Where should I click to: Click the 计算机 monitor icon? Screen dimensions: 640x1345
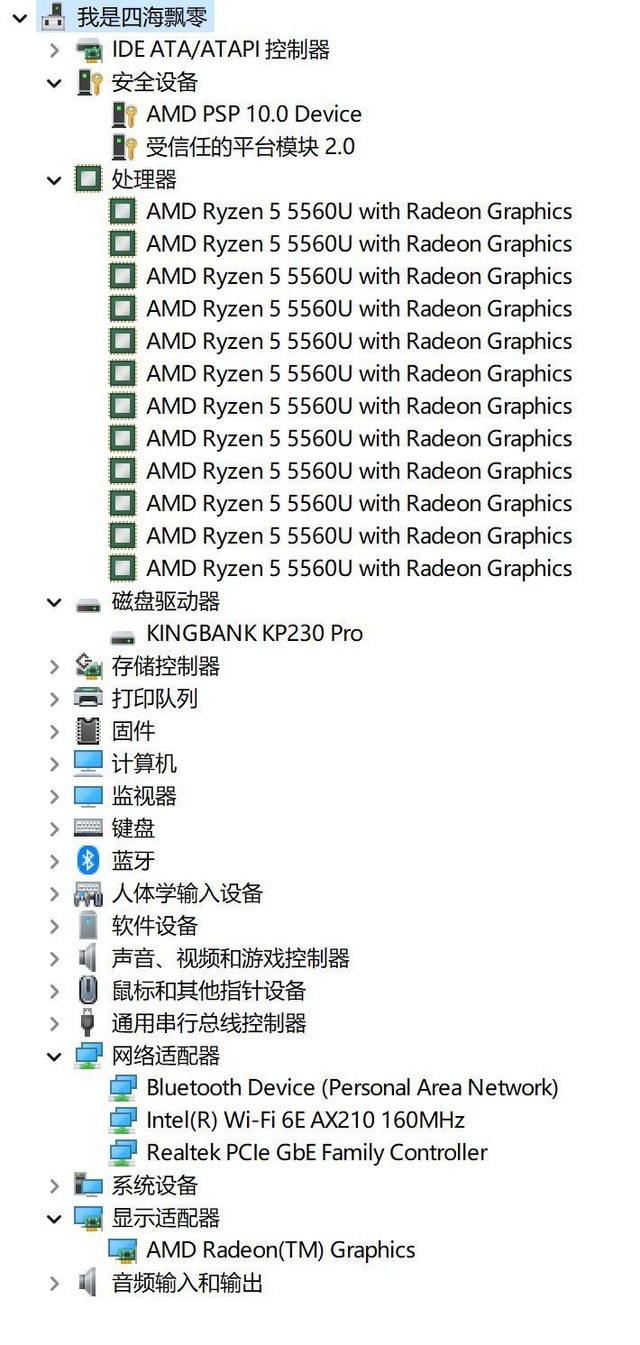tap(88, 763)
